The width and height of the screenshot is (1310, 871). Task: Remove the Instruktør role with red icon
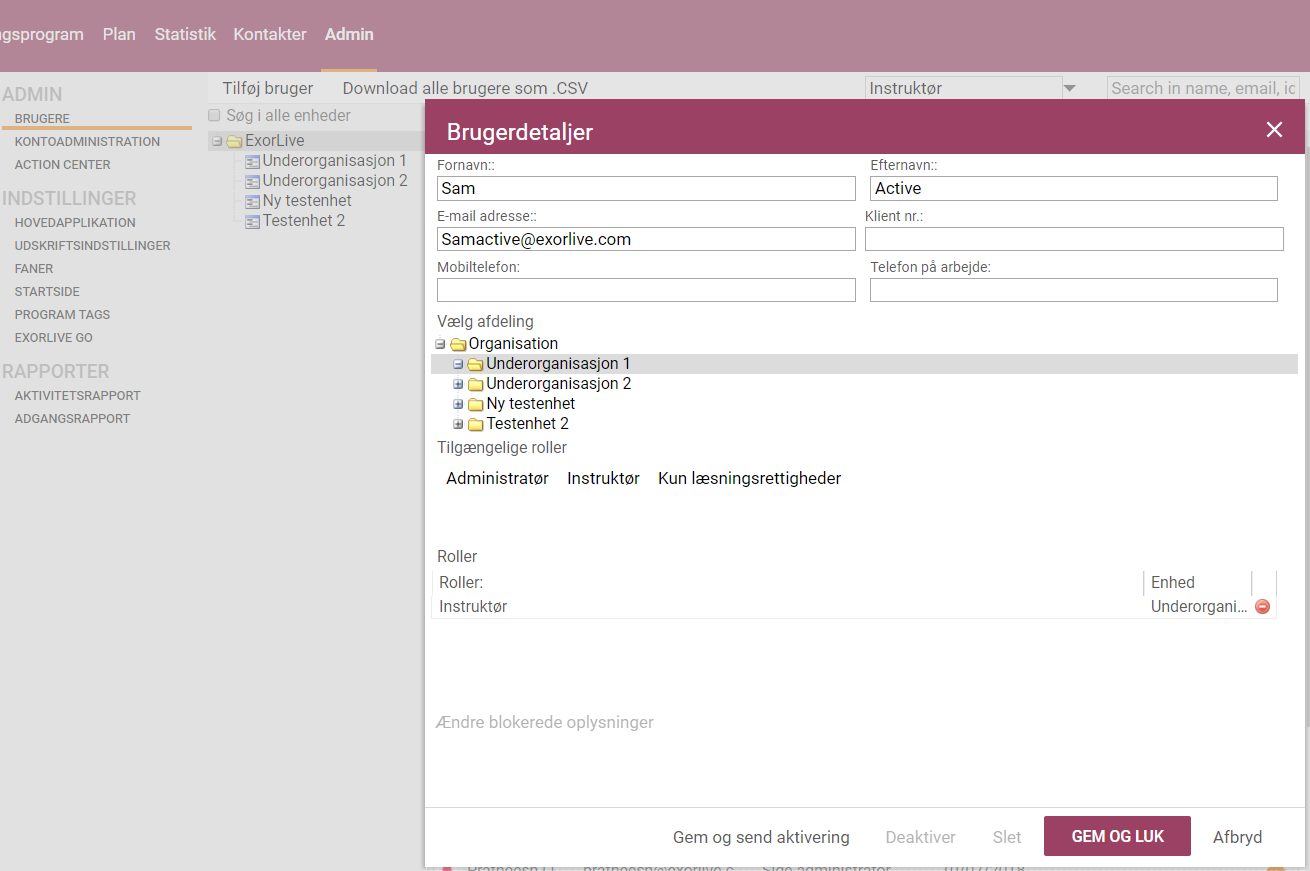point(1262,606)
